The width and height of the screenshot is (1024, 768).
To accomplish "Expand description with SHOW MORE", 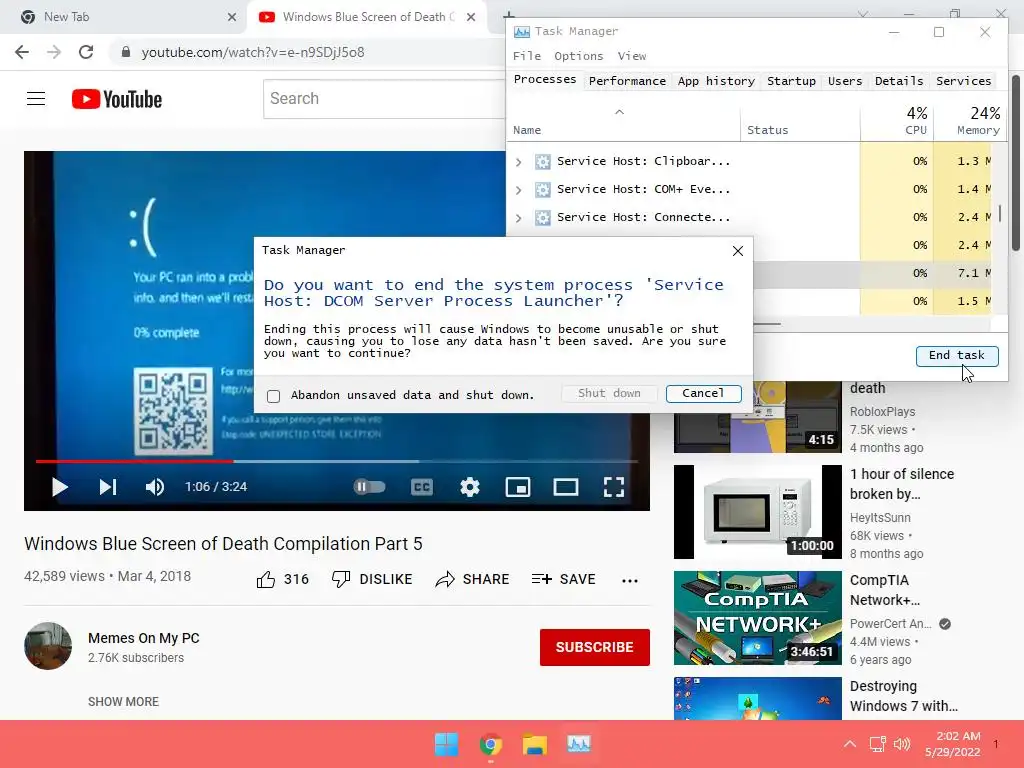I will 123,701.
